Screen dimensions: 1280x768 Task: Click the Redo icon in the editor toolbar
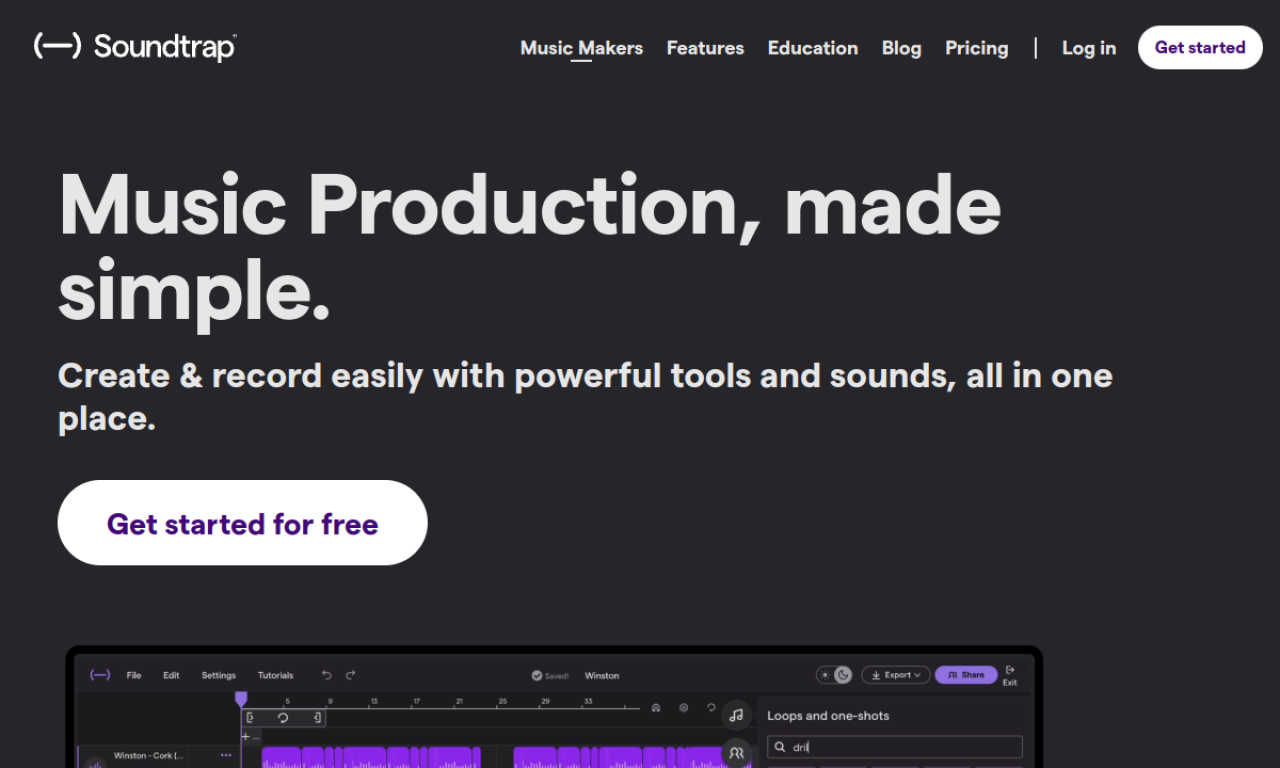[350, 675]
